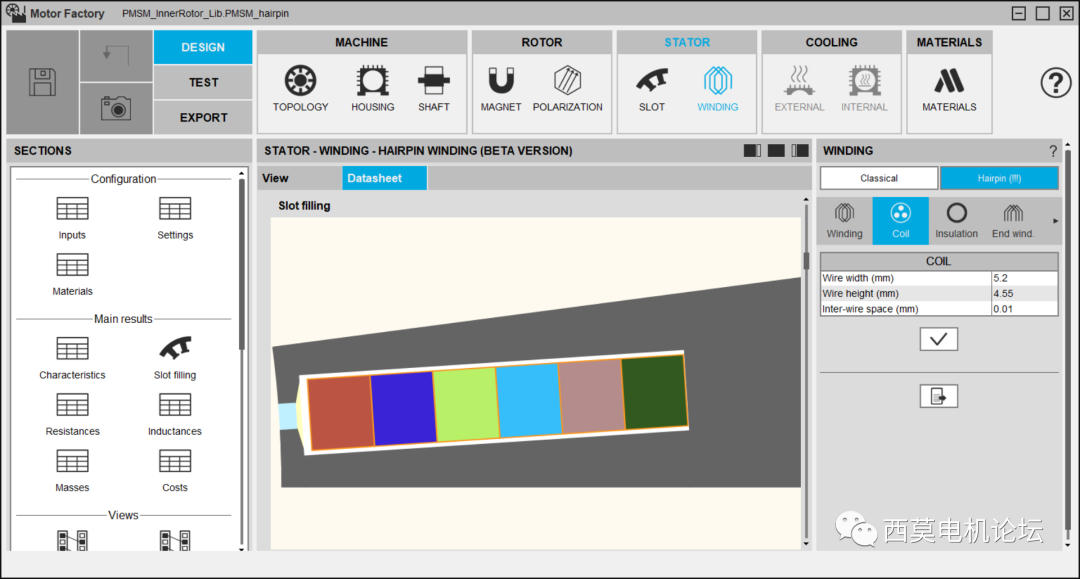Click the ROTOR group header
The width and height of the screenshot is (1080, 579).
pos(541,42)
